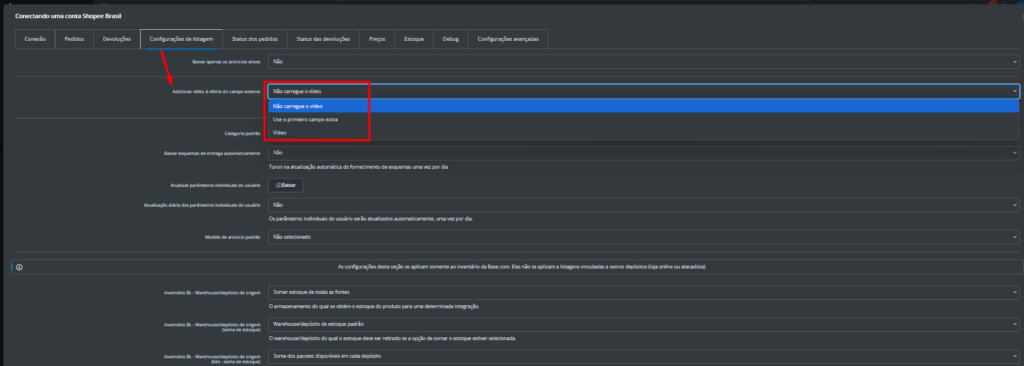Switch to the Preços tab

pos(377,39)
